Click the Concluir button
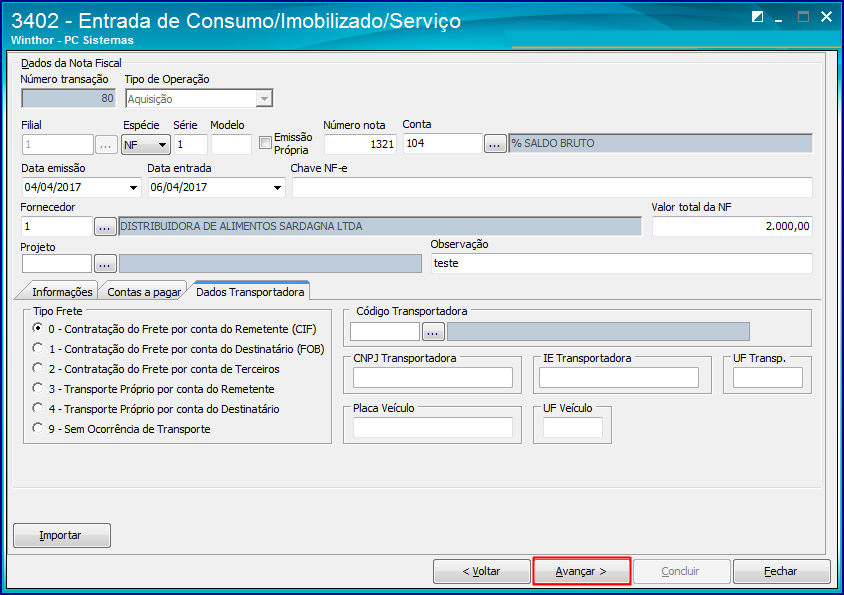 681,571
